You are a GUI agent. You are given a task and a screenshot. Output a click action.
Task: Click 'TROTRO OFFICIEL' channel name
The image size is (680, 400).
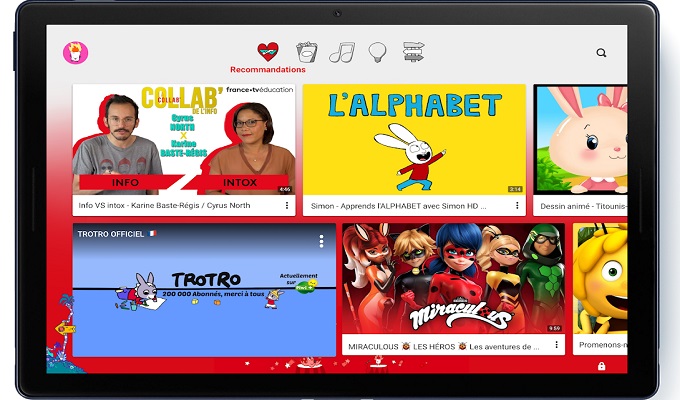click(x=111, y=234)
